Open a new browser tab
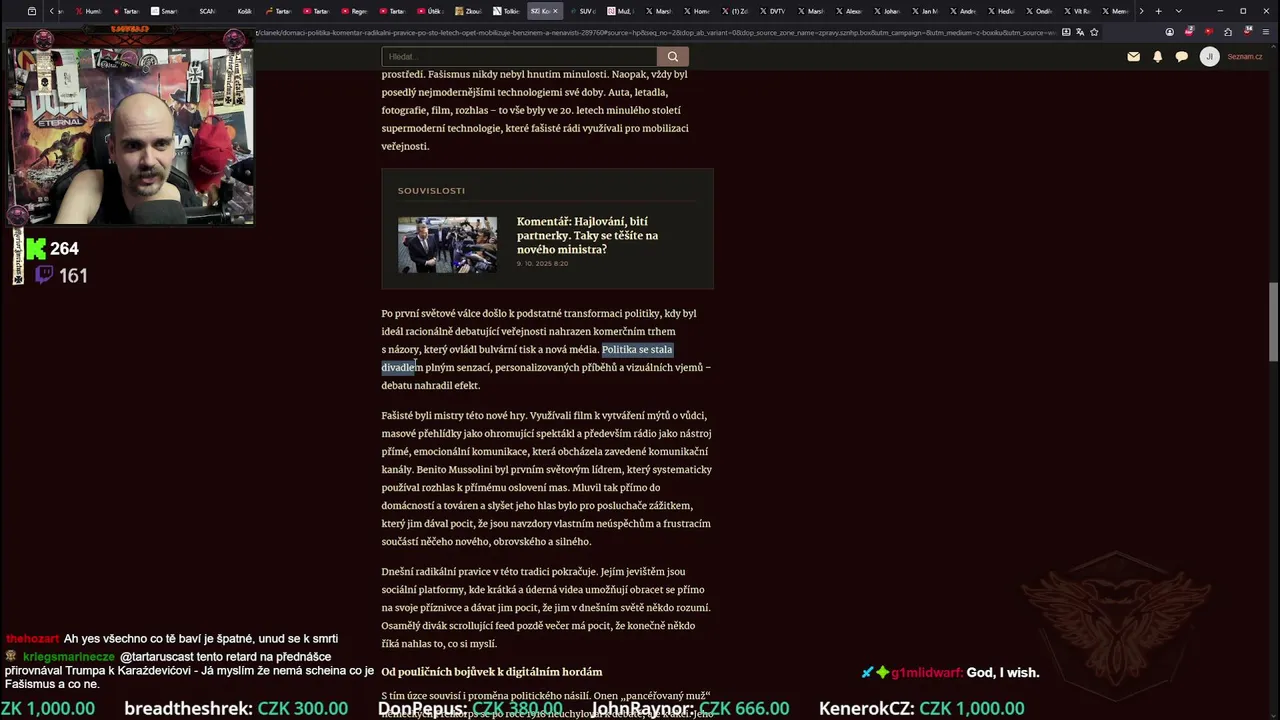This screenshot has width=1280, height=720. coord(1158,11)
